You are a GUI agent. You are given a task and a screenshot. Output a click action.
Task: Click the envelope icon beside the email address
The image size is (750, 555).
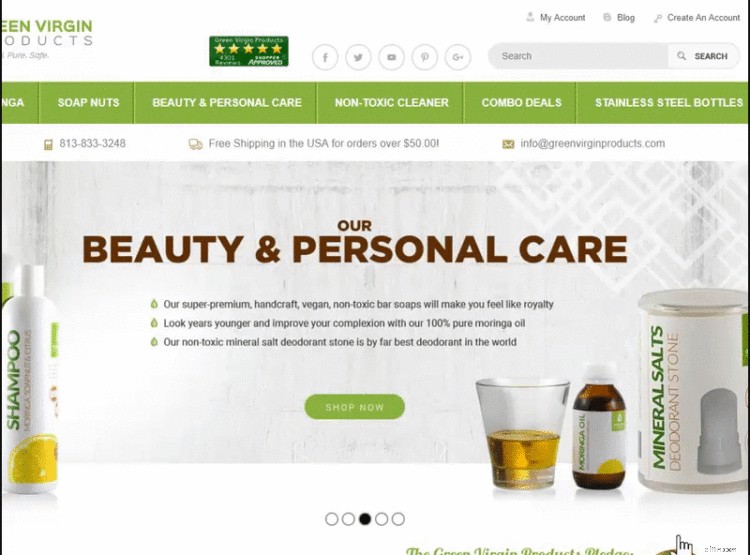(x=508, y=144)
